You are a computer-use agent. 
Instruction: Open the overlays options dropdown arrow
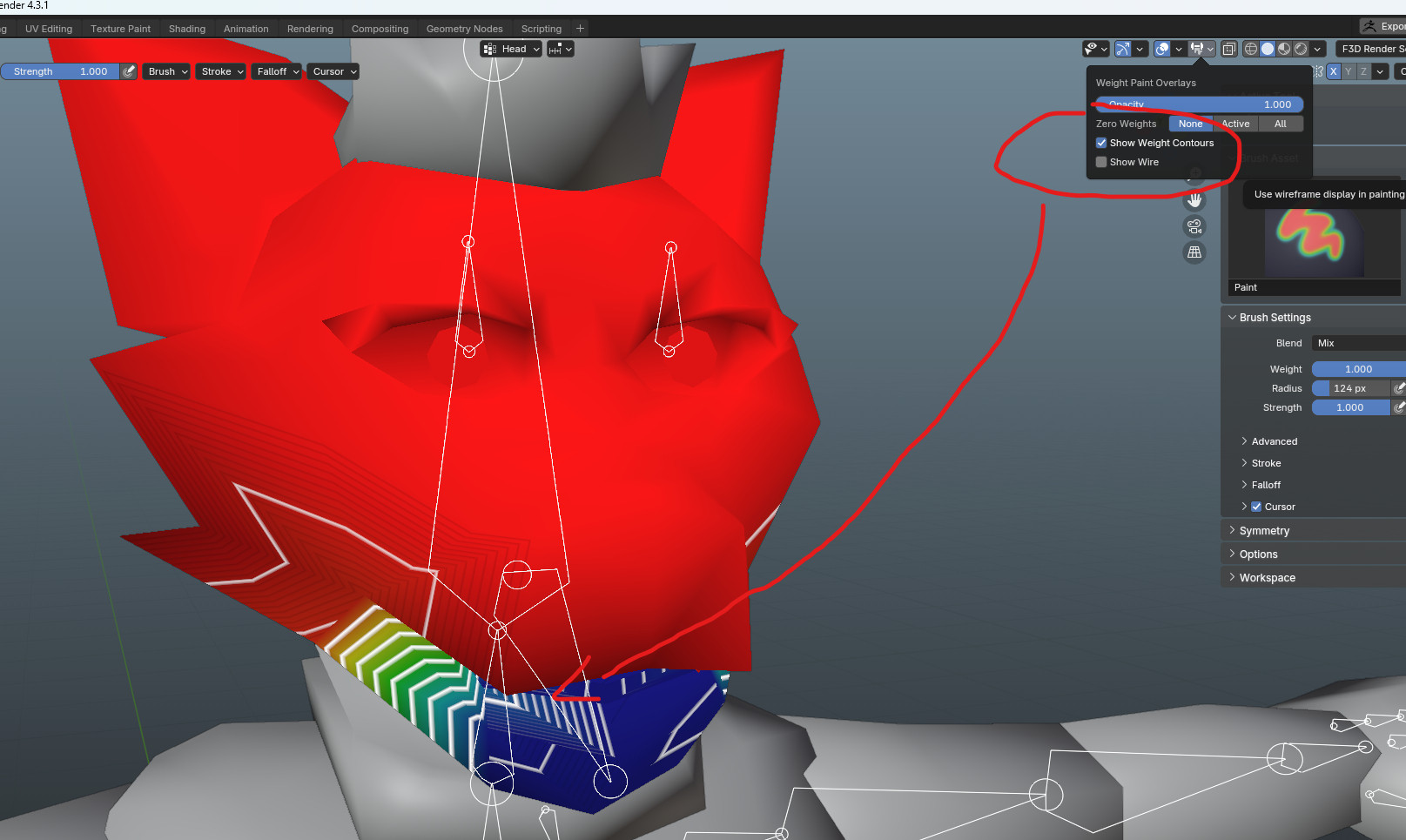pyautogui.click(x=1179, y=49)
